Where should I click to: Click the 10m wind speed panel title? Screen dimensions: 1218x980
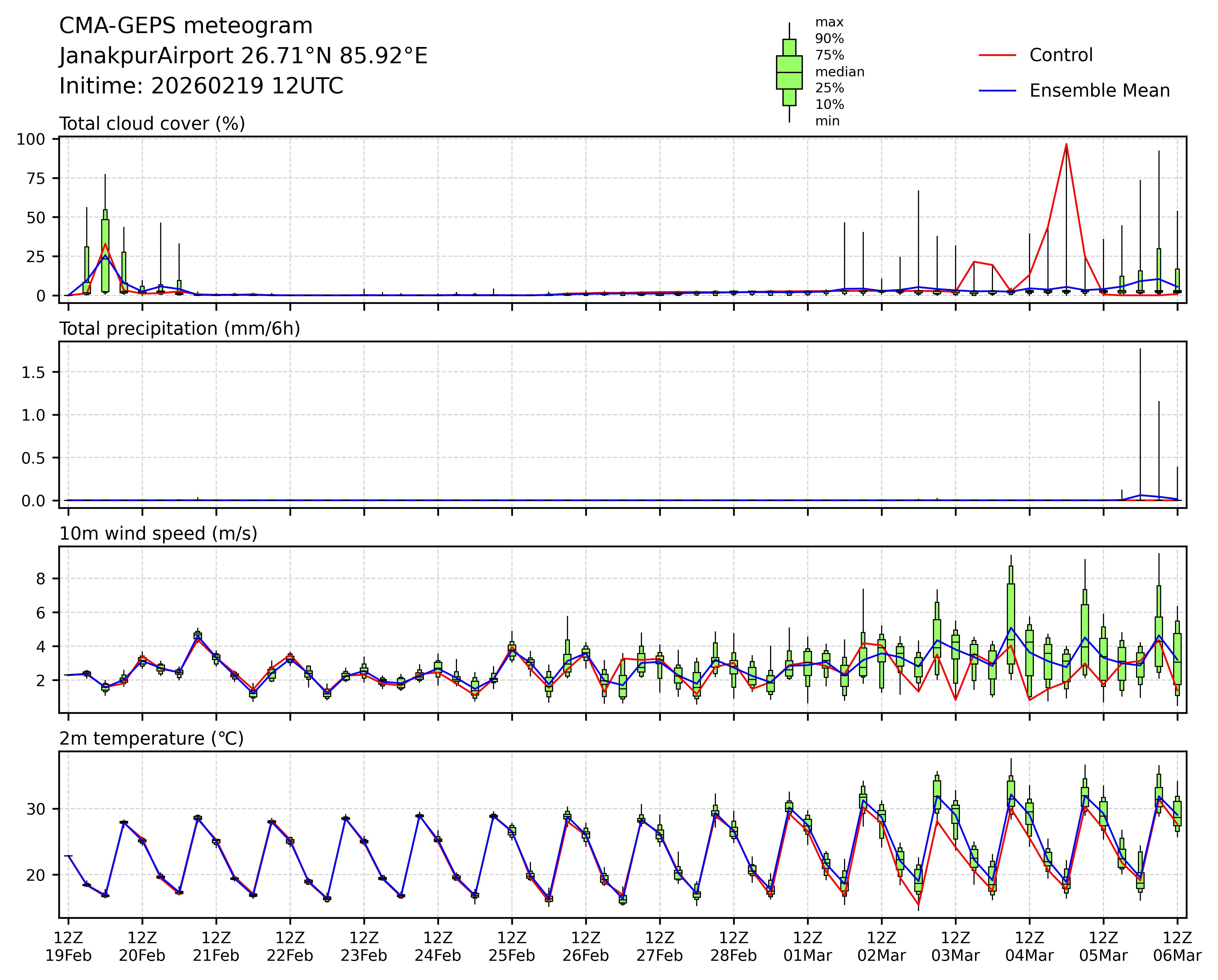(158, 534)
